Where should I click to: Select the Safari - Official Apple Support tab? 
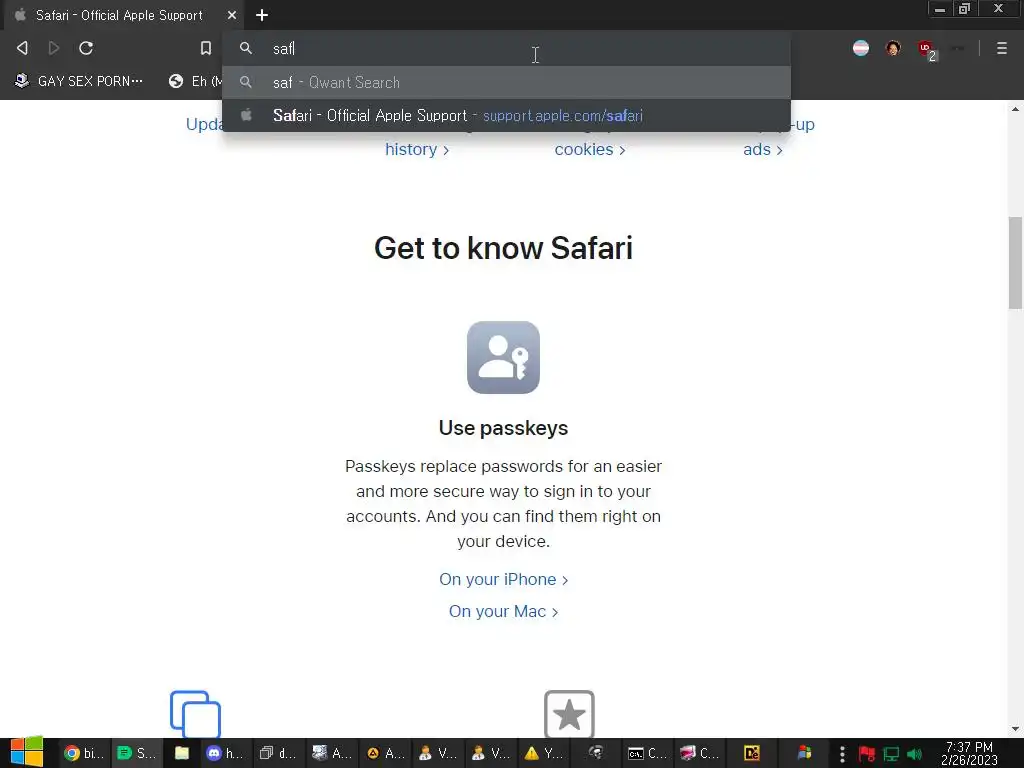pyautogui.click(x=120, y=15)
